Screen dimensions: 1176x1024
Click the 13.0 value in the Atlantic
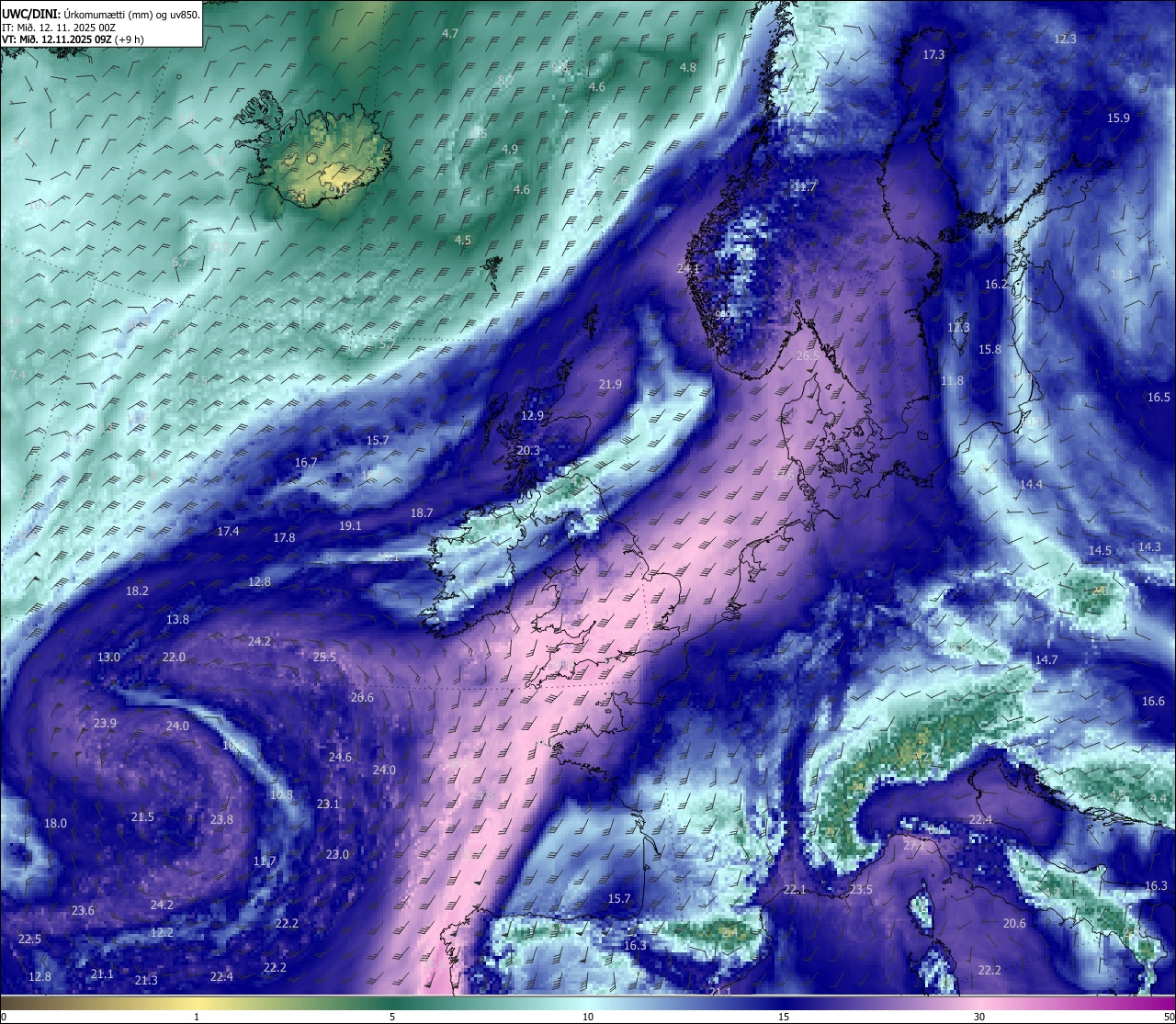tap(108, 658)
